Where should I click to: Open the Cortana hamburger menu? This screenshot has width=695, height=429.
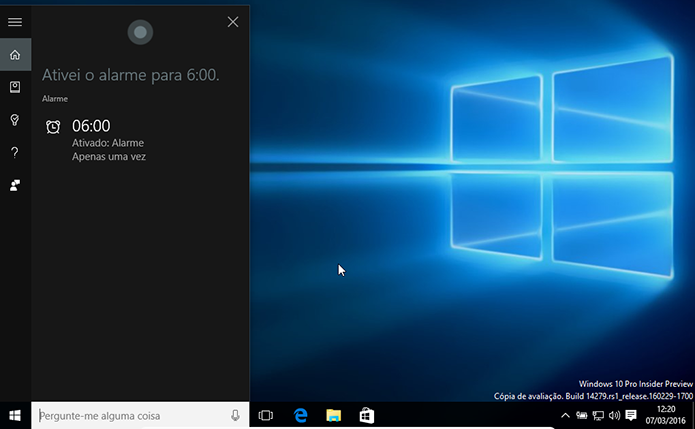15,22
